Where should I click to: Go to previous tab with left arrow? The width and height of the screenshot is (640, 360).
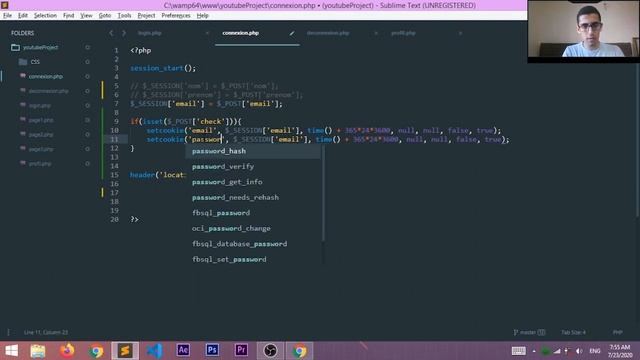[111, 33]
